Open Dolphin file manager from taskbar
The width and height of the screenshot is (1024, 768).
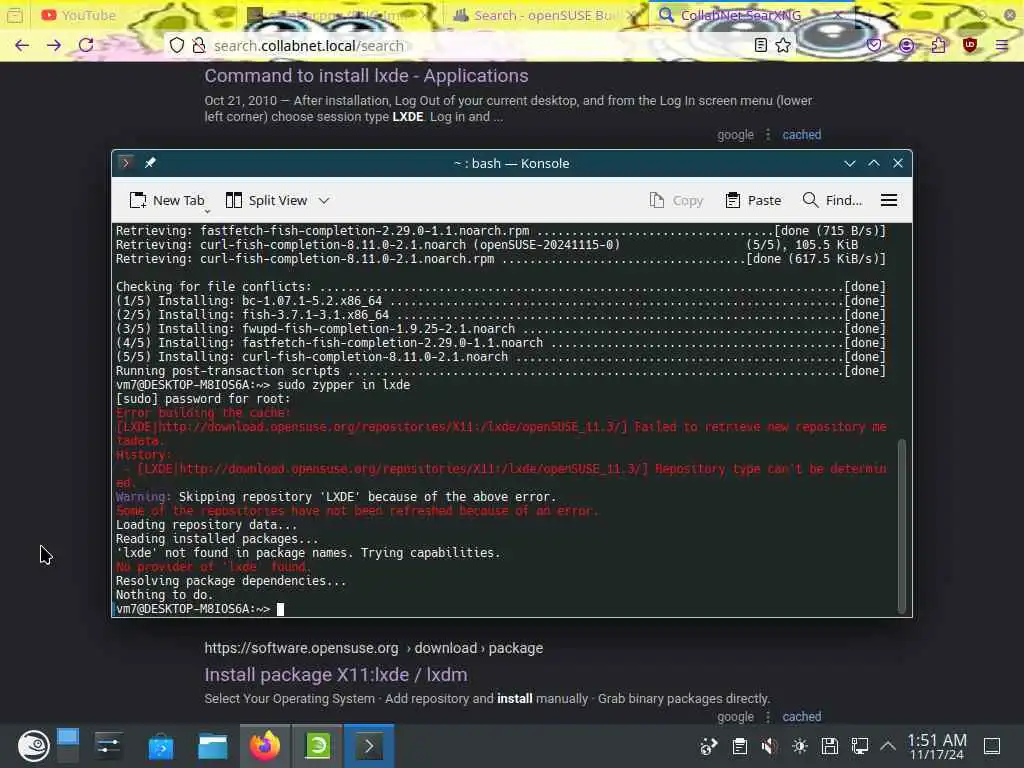pyautogui.click(x=213, y=746)
